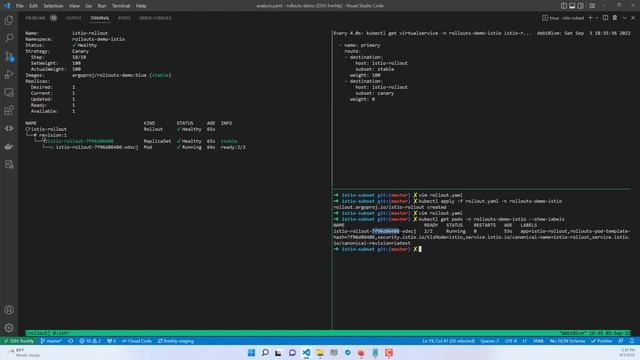Click the SSH remote indicator in status bar
This screenshot has width=640, height=360.
pos(18,341)
